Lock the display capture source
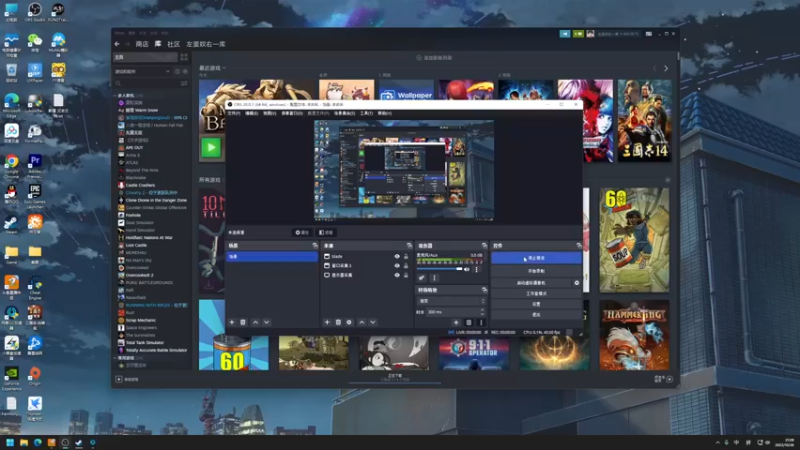 click(406, 275)
